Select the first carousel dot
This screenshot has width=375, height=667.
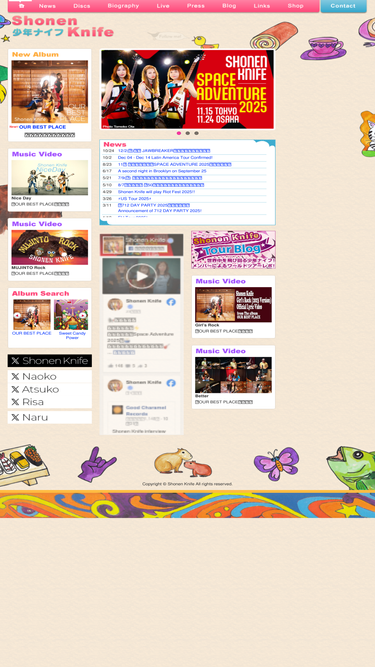(x=179, y=133)
